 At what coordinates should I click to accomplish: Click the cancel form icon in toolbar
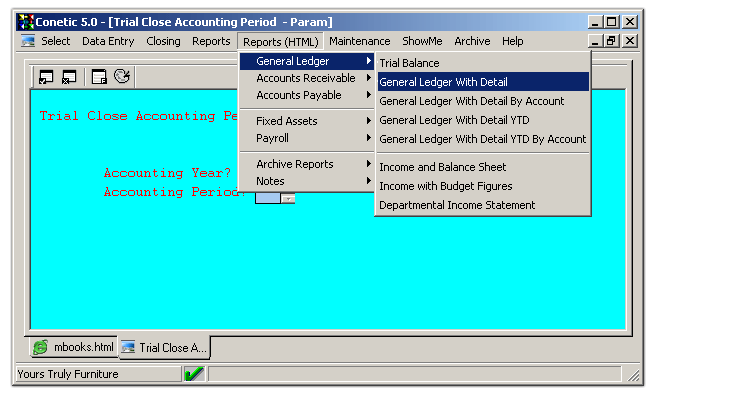point(69,76)
